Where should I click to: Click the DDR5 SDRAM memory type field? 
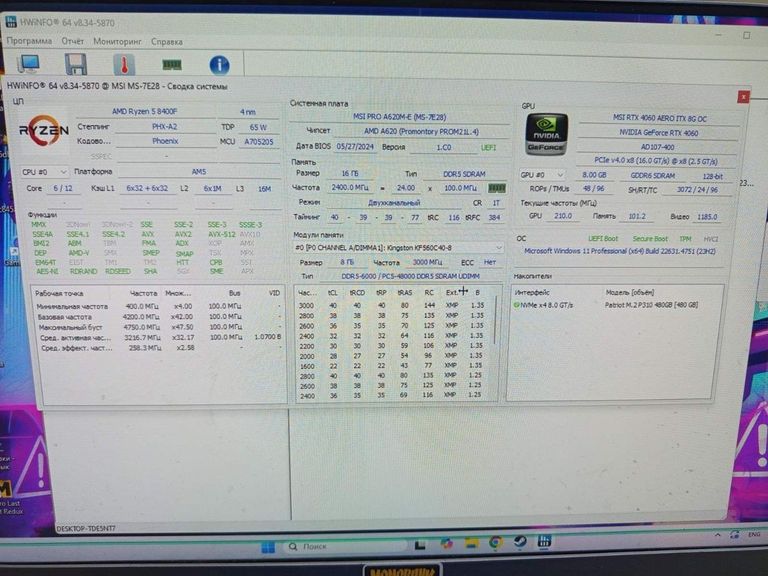(x=464, y=174)
